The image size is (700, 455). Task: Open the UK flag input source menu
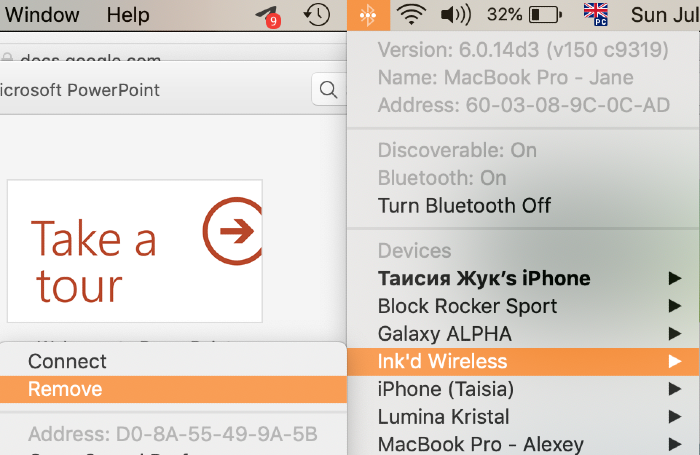click(596, 14)
